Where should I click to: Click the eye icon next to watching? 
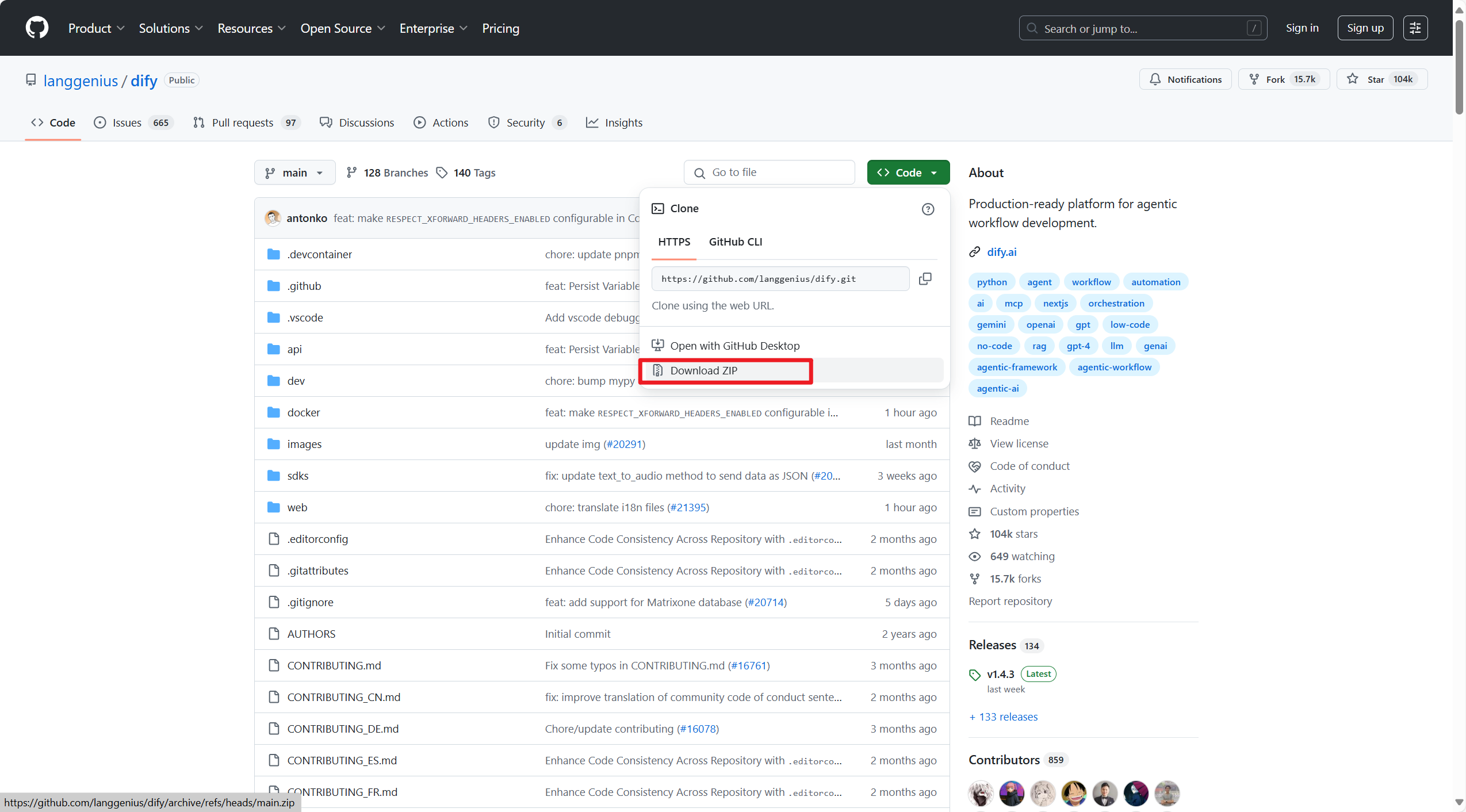(975, 556)
